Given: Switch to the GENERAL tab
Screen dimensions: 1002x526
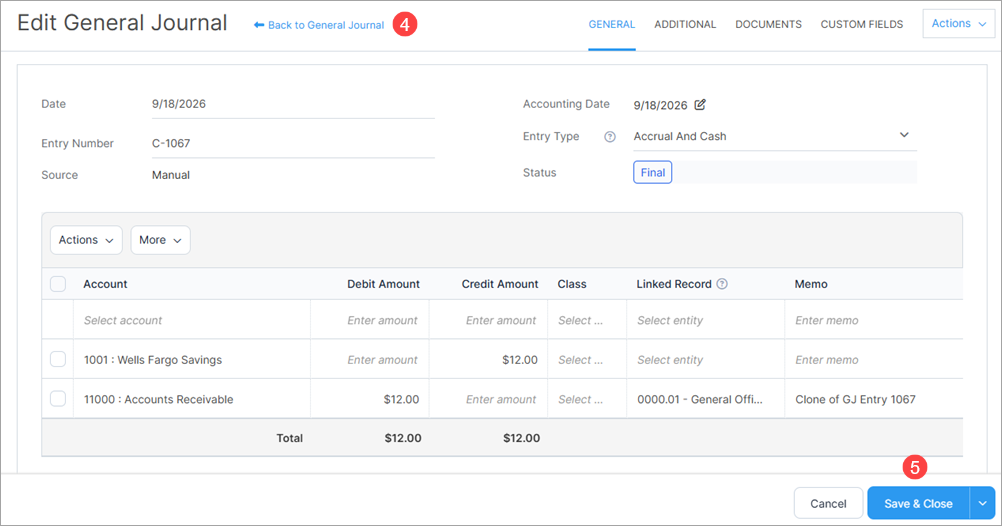Looking at the screenshot, I should 612,24.
